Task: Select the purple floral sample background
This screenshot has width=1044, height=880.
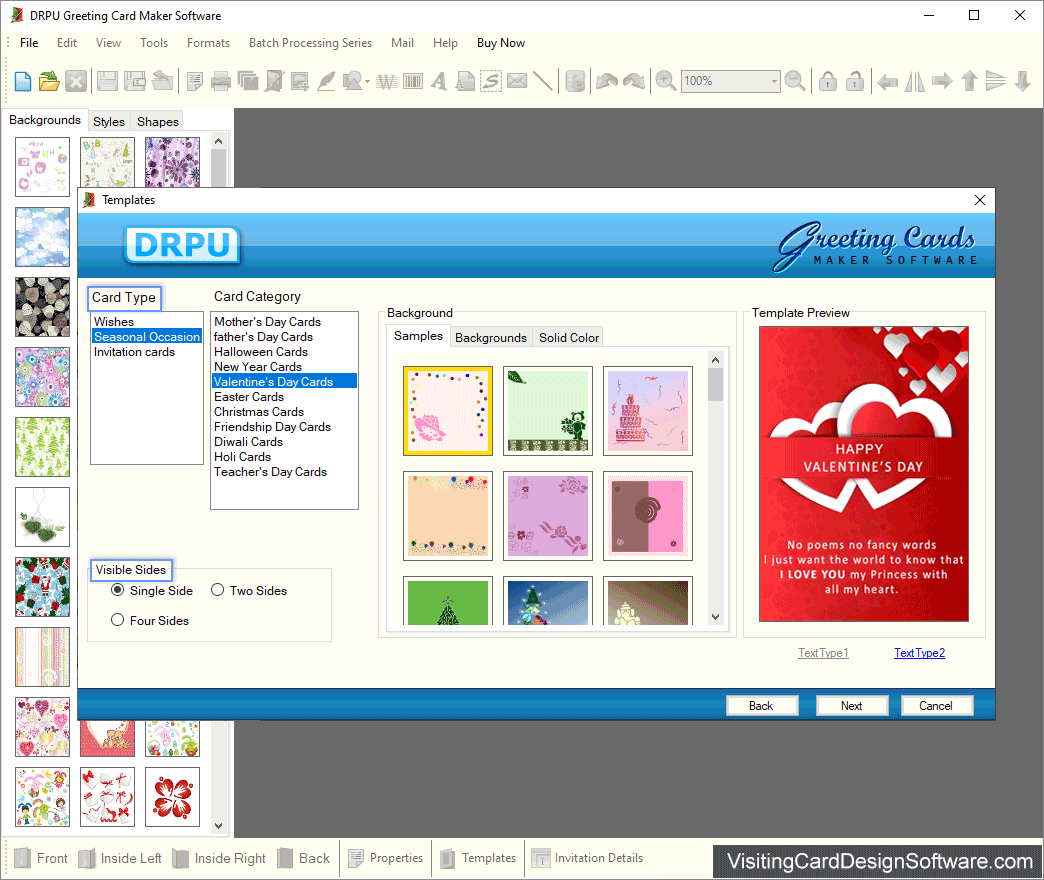Action: [x=548, y=516]
